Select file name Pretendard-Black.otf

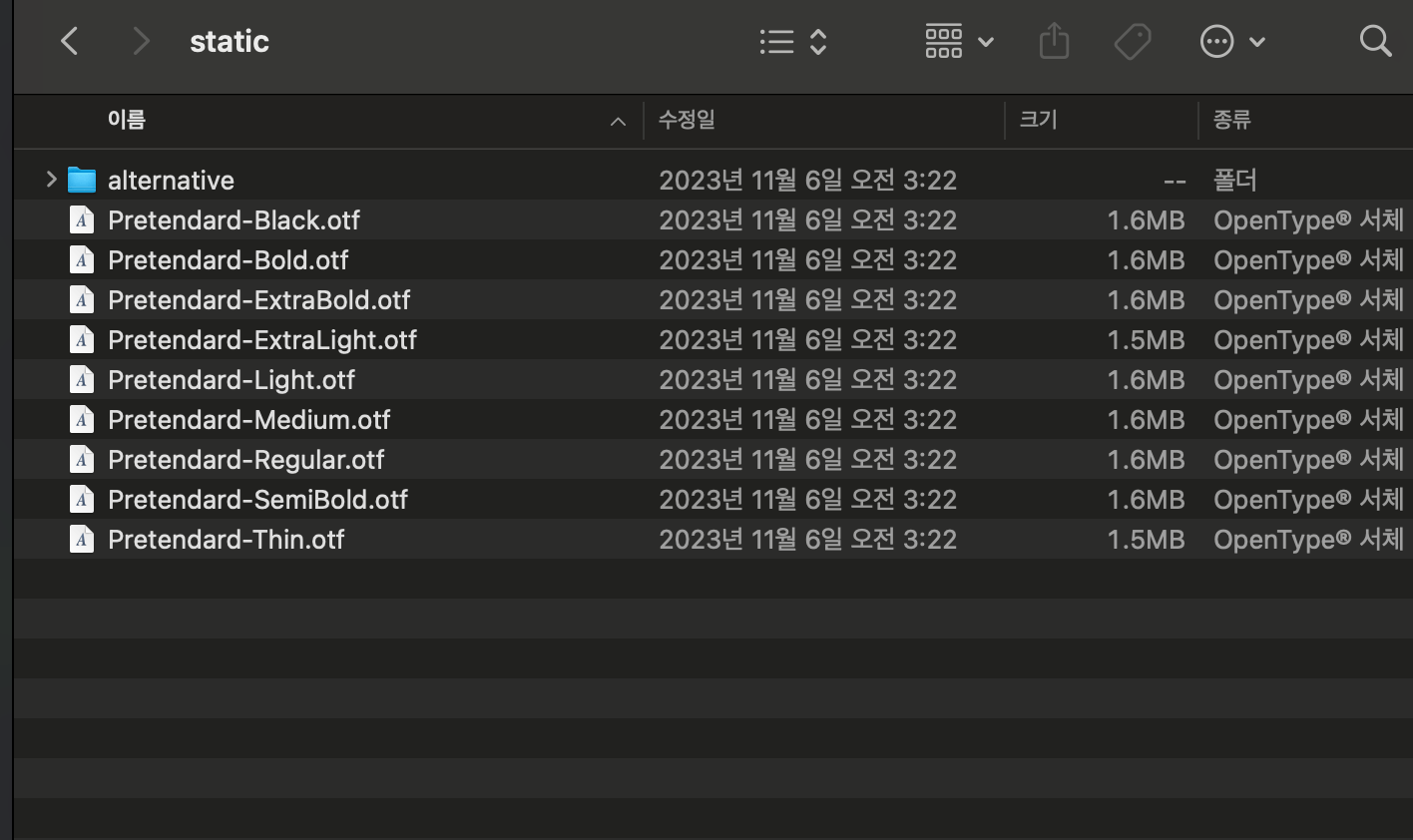click(x=234, y=220)
